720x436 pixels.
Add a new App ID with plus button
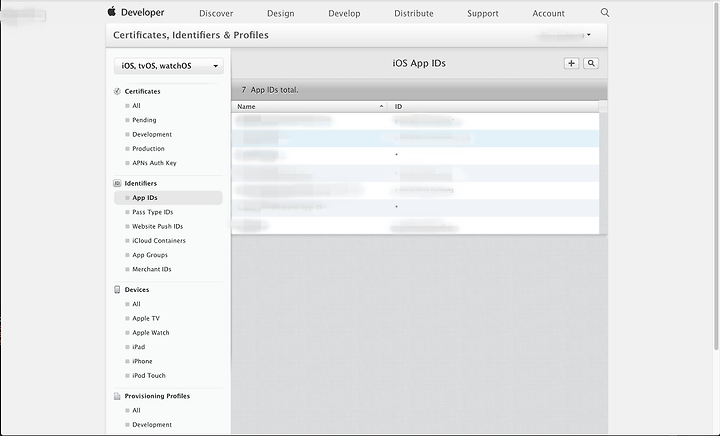click(571, 63)
